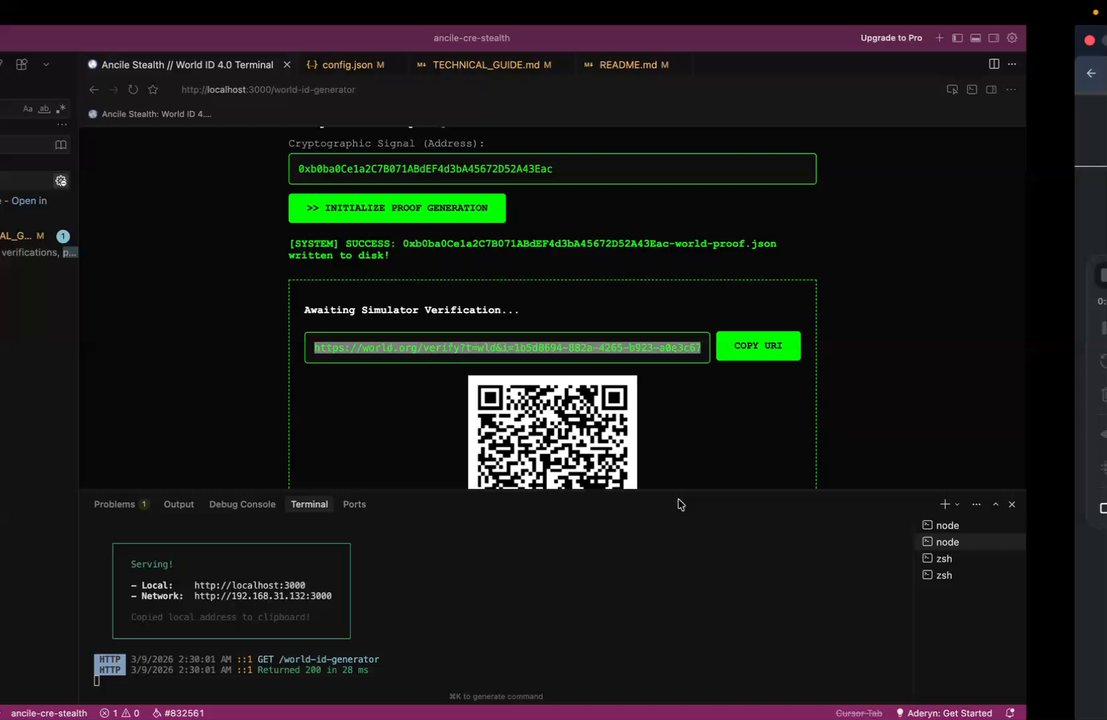Toggle search details with the ellipsis under search

coord(62,125)
